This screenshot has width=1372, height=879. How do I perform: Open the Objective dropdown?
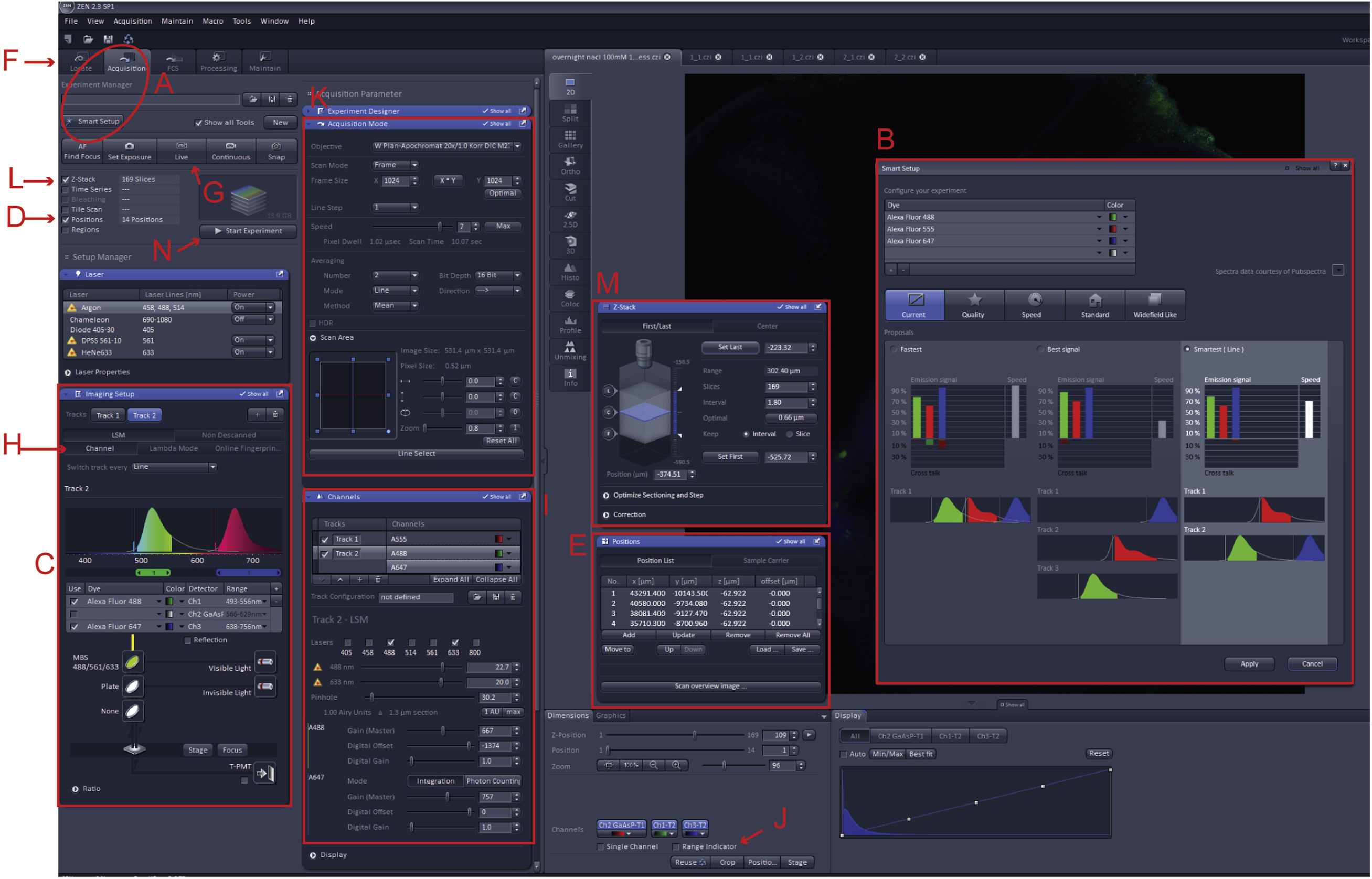tap(517, 147)
